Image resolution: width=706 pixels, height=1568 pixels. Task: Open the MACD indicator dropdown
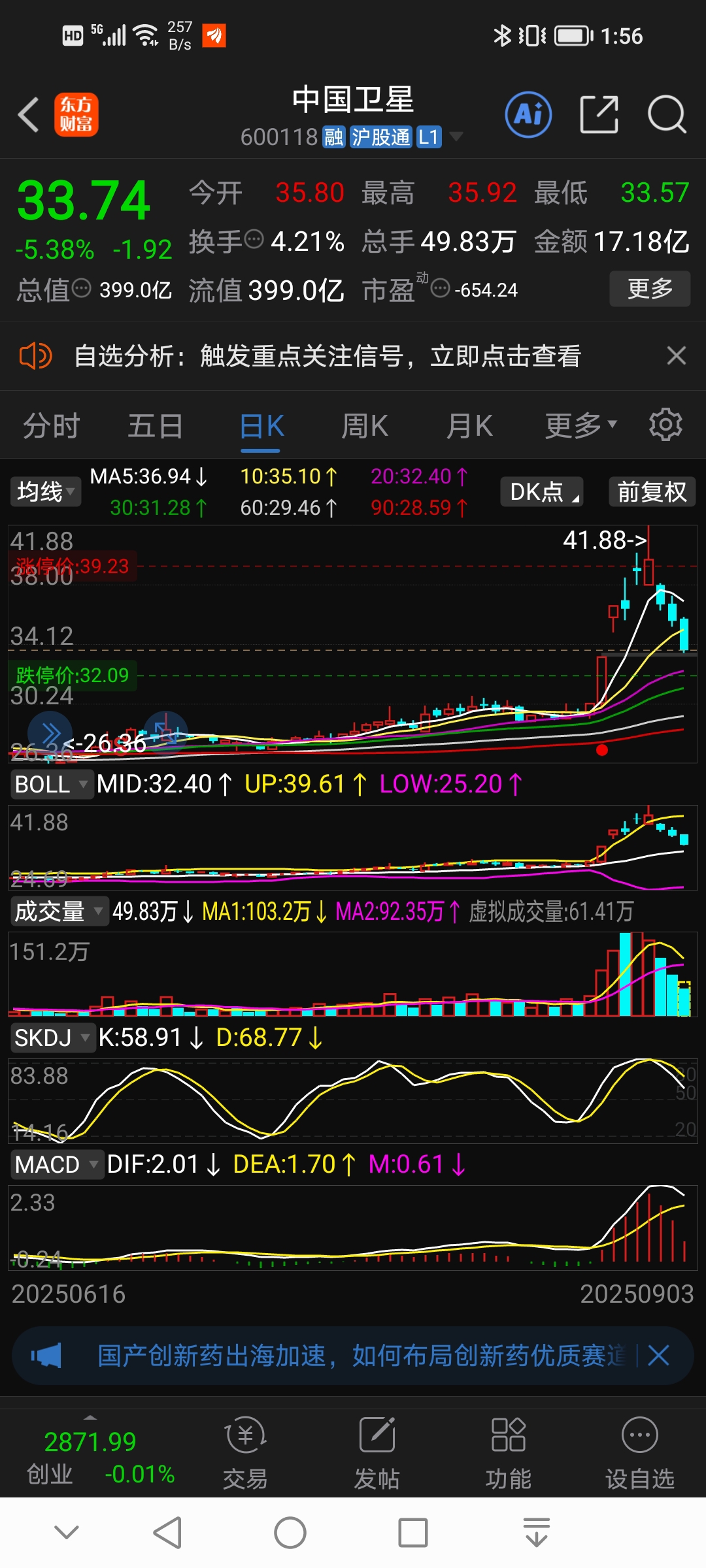[x=57, y=1164]
